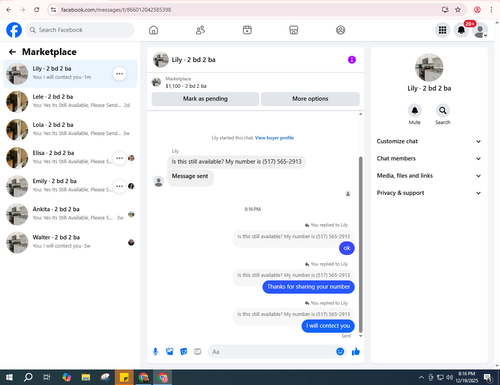Expand the Privacy & support section
Image resolution: width=500 pixels, height=385 pixels.
429,193
